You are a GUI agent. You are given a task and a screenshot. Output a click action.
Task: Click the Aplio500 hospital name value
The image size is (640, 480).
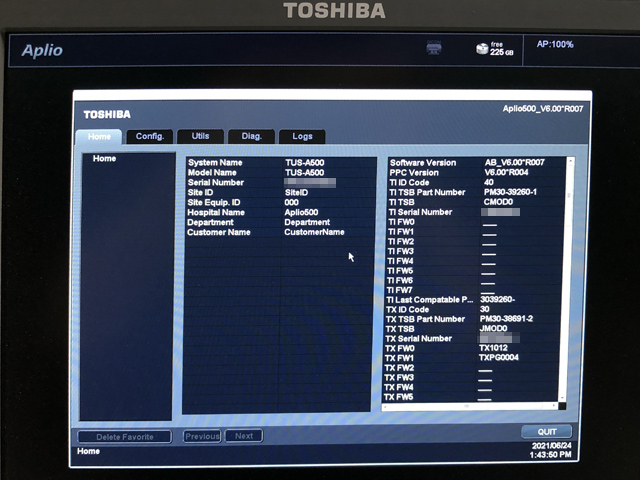point(301,212)
